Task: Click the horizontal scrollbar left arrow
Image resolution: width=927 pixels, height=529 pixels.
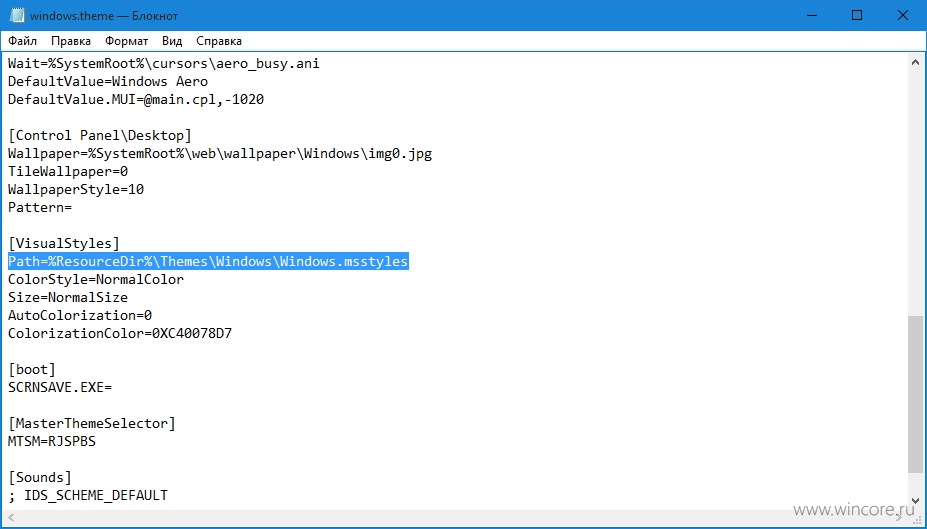Action: pyautogui.click(x=11, y=518)
